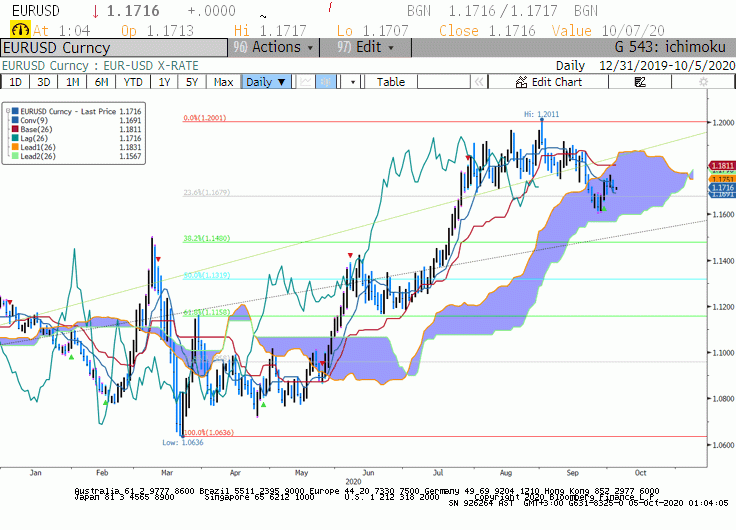
Task: Click the double left arrow icon
Action: [479, 82]
